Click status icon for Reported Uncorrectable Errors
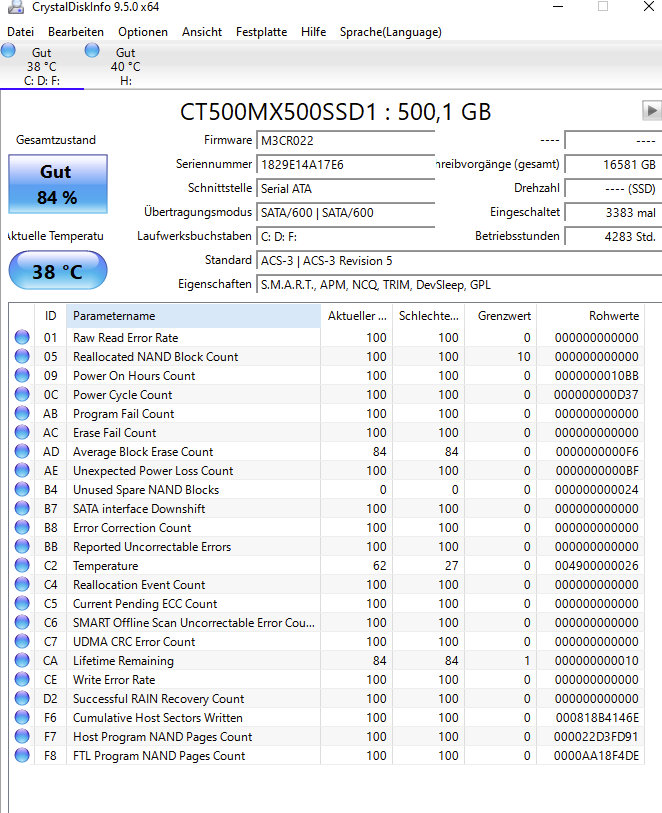This screenshot has height=813, width=662. pos(22,546)
